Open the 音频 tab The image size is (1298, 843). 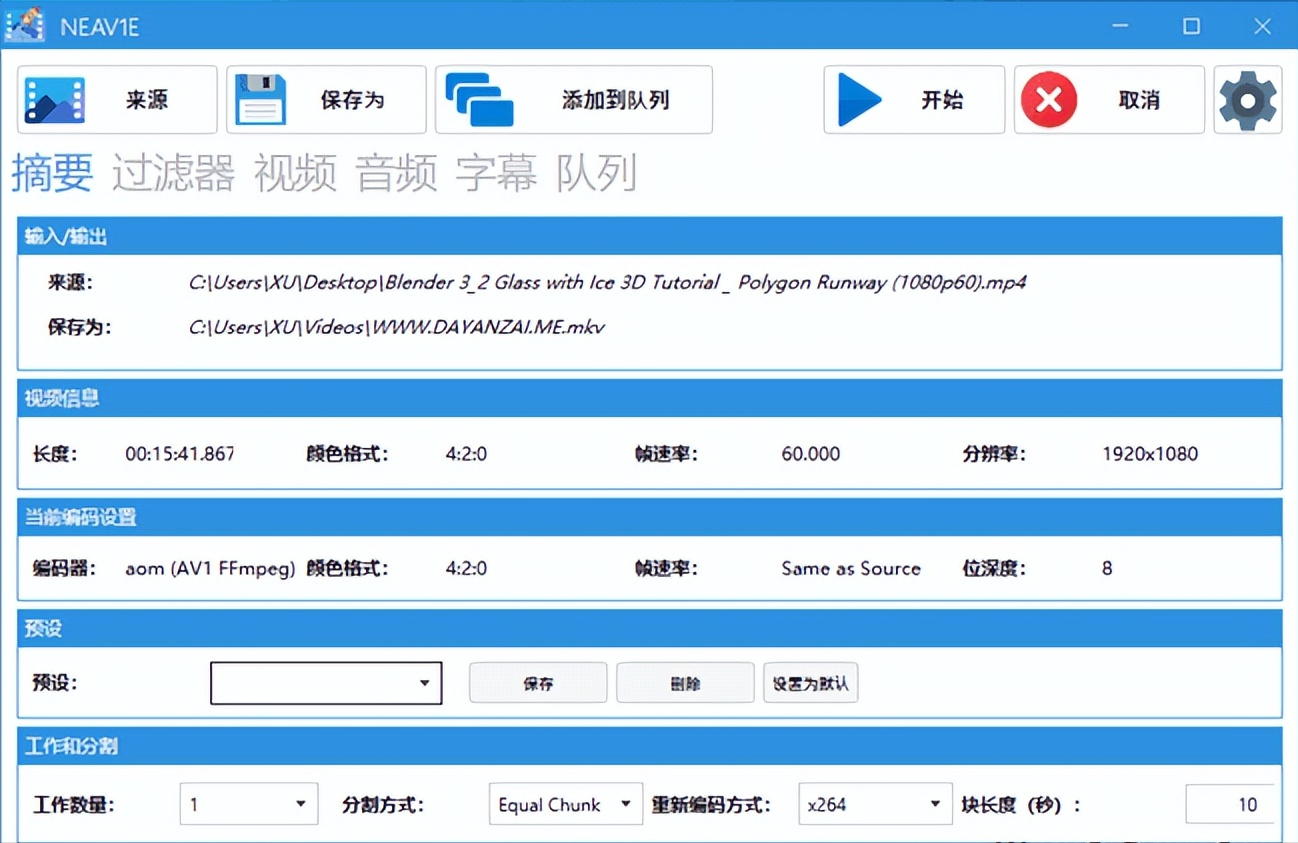[397, 174]
